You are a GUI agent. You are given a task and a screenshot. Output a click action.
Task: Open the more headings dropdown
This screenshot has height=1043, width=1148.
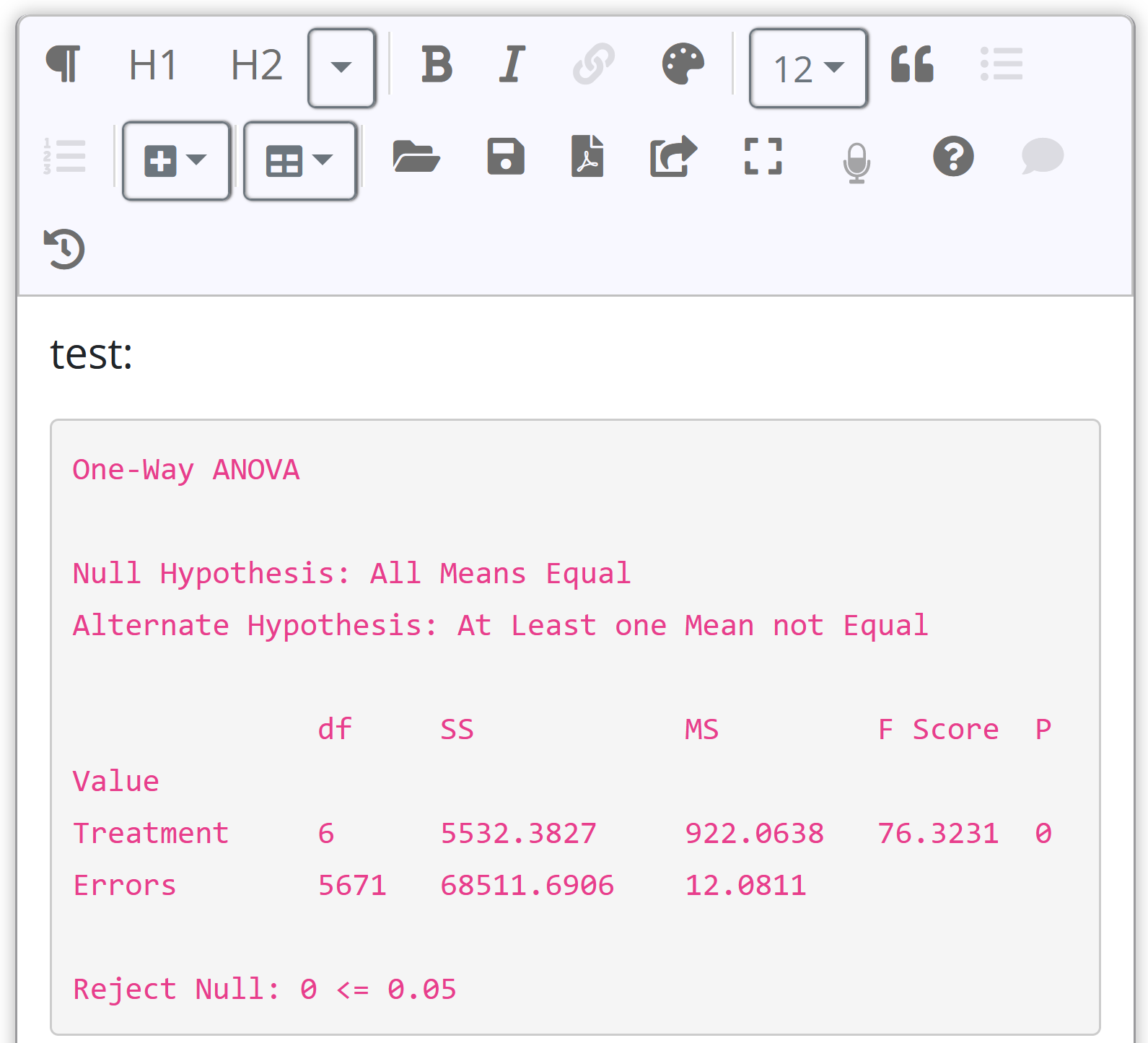(341, 68)
